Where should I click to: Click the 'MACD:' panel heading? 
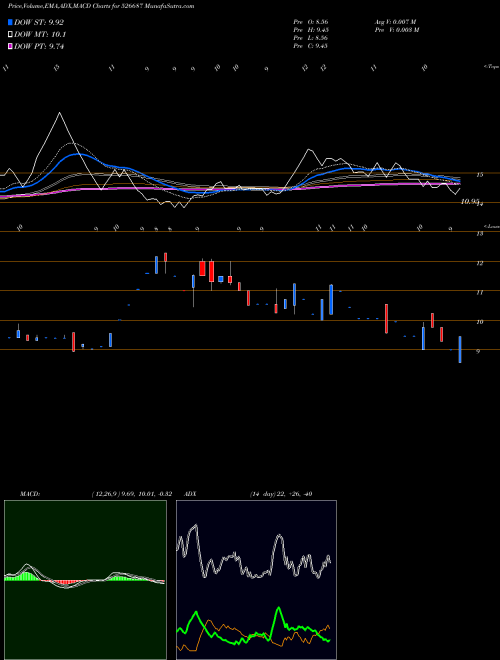29,494
